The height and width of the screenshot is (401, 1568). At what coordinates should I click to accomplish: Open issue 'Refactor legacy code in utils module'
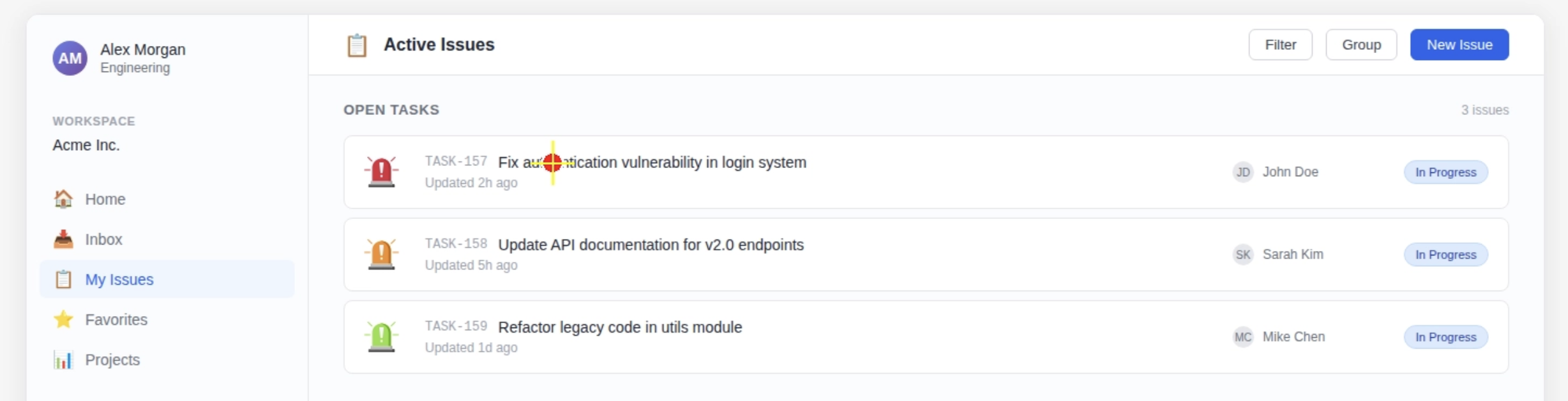(620, 327)
